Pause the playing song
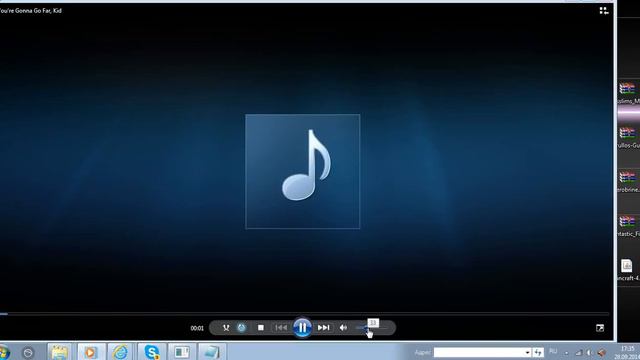640x360 pixels. click(302, 328)
